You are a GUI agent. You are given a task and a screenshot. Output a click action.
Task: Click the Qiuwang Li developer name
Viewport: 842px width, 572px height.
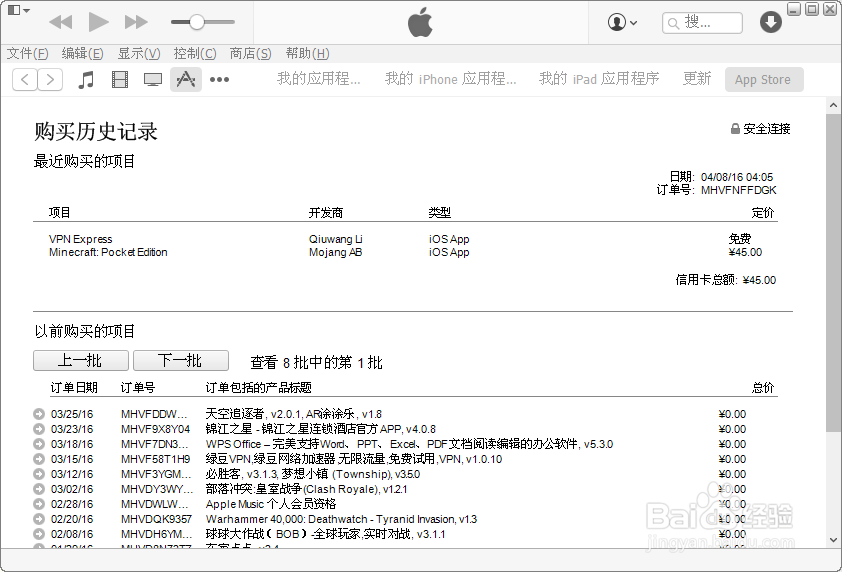335,239
